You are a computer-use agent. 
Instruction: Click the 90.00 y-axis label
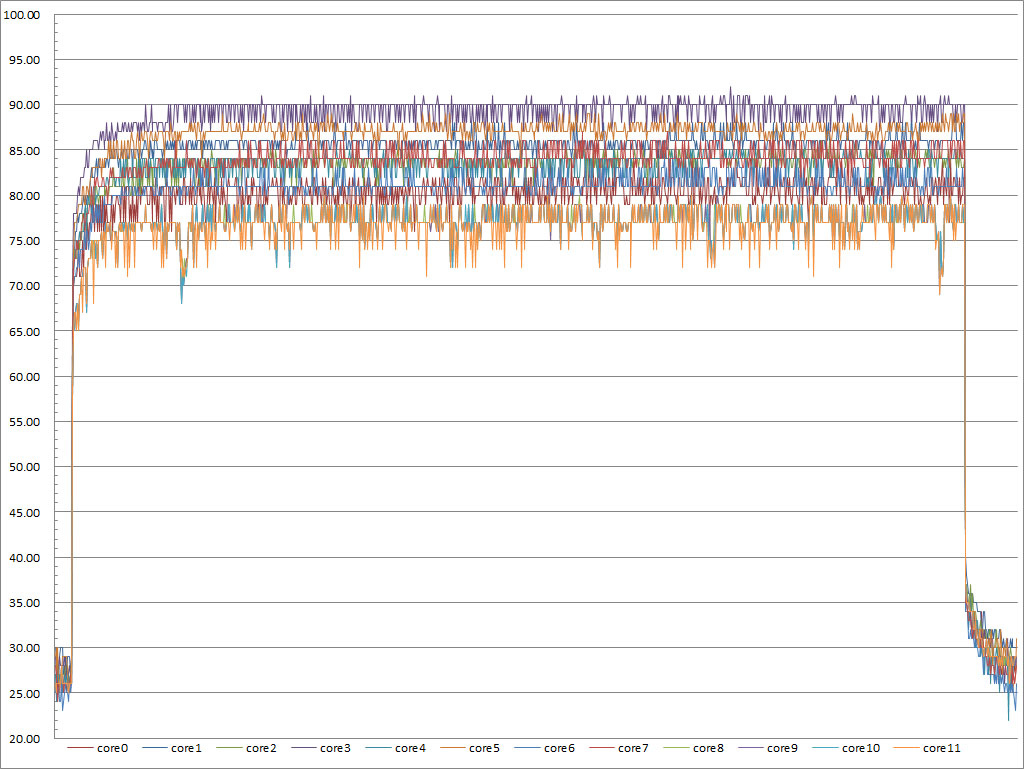(x=24, y=105)
